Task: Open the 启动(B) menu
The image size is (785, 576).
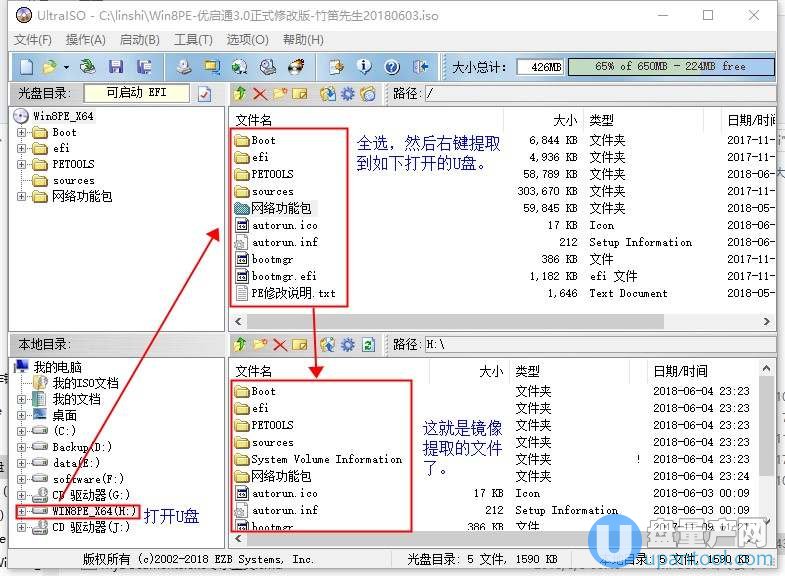Action: tap(139, 40)
